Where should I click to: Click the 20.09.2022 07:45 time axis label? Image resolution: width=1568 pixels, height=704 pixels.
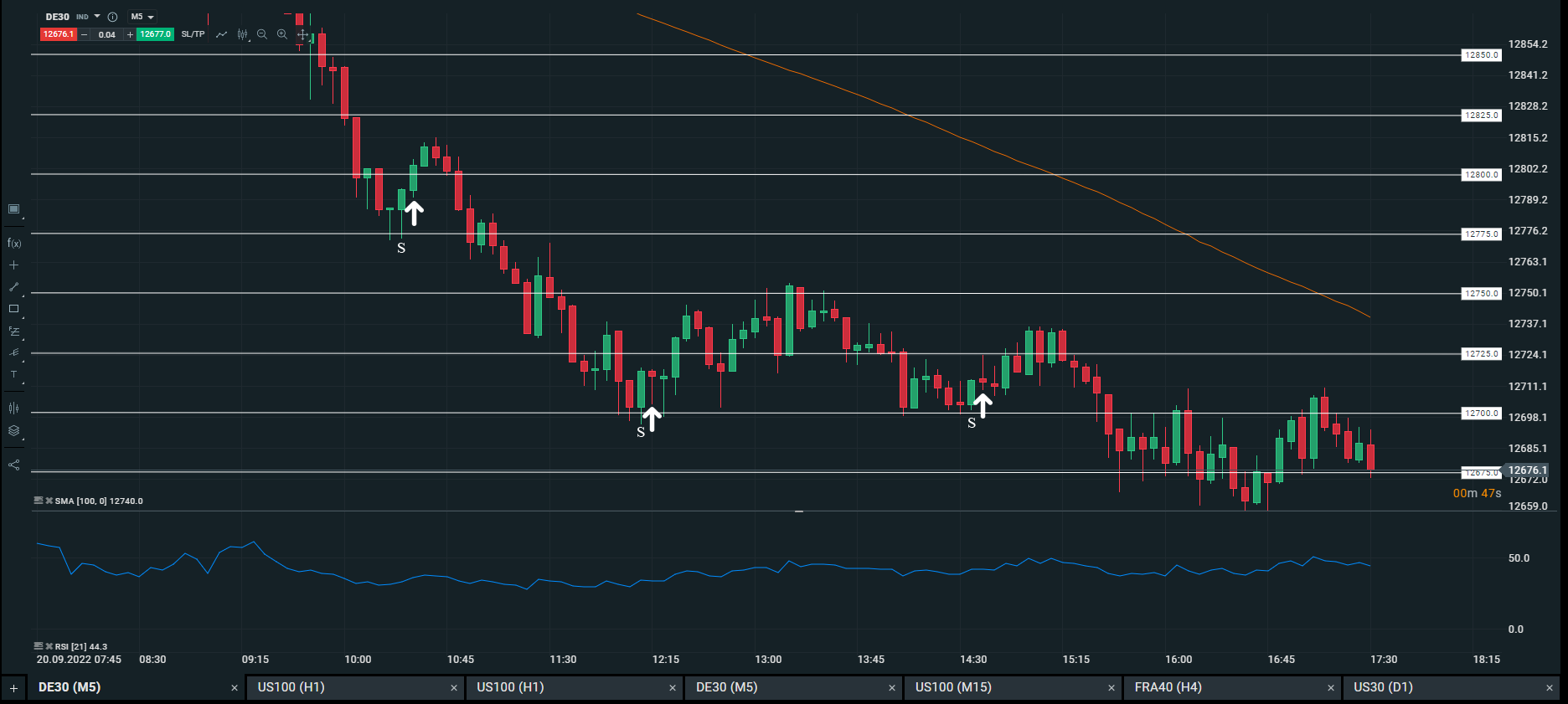click(x=79, y=660)
